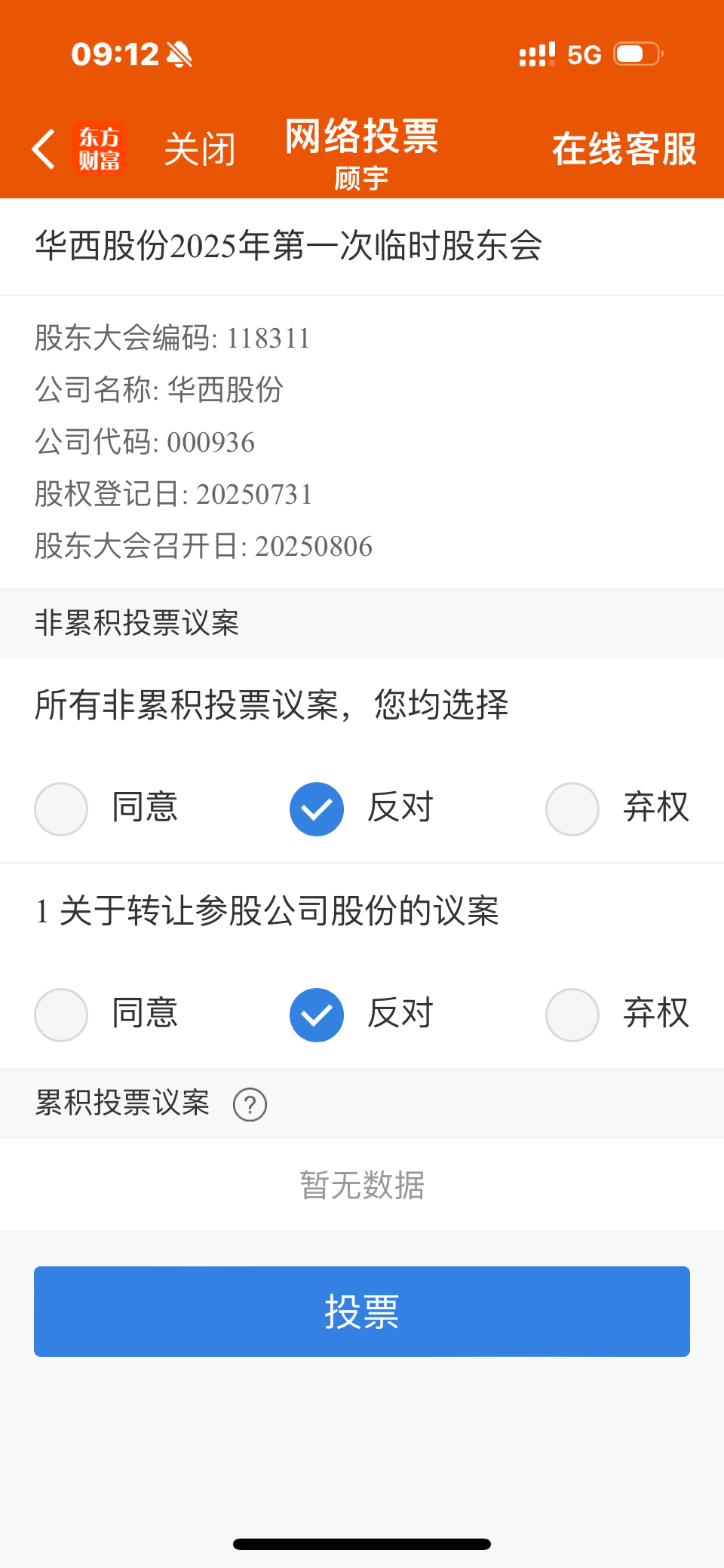724x1568 pixels.
Task: Tap the meeting title 华西股份2025年第一次临时股东会
Action: (289, 246)
